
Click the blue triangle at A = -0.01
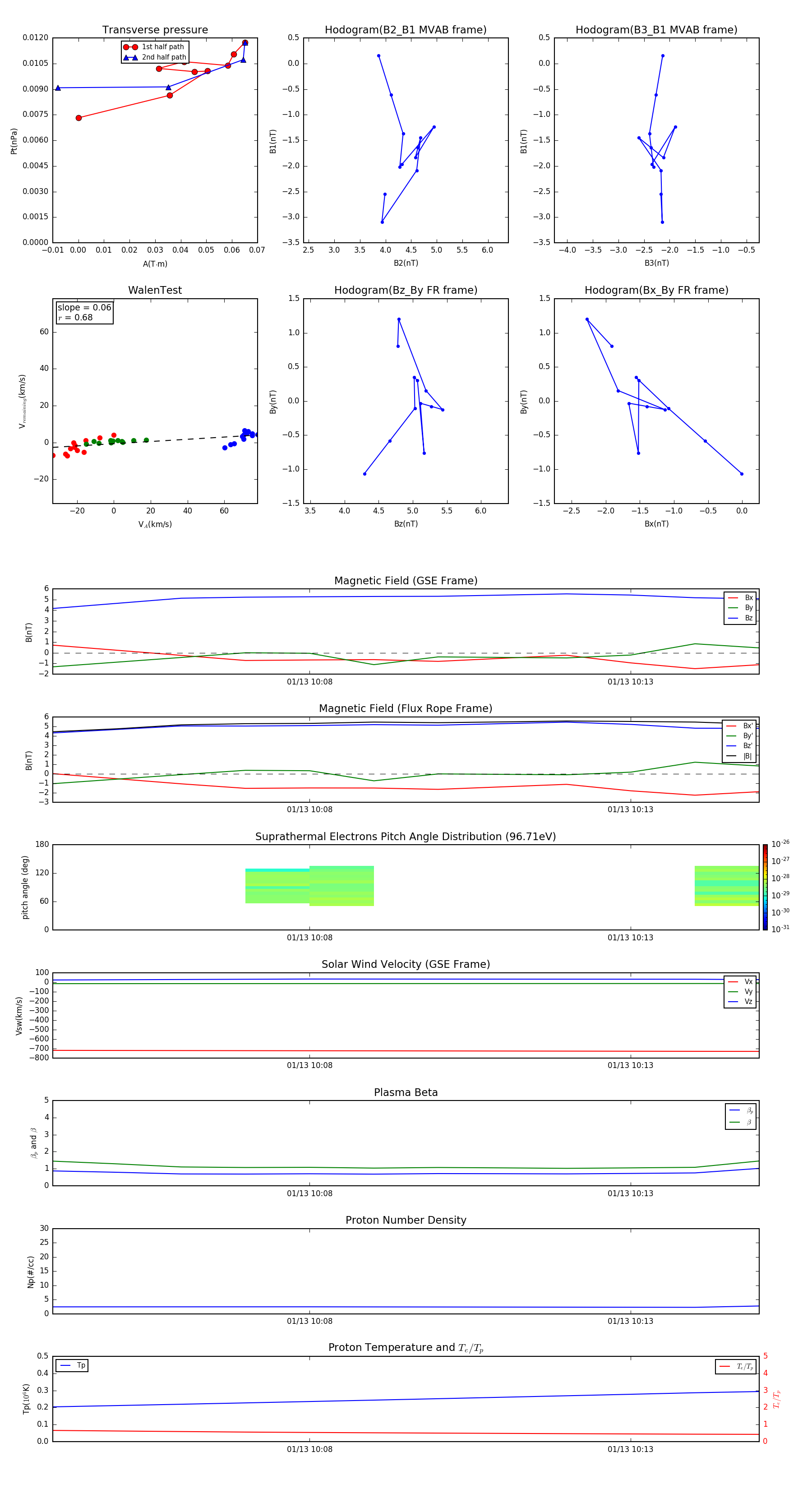(58, 88)
